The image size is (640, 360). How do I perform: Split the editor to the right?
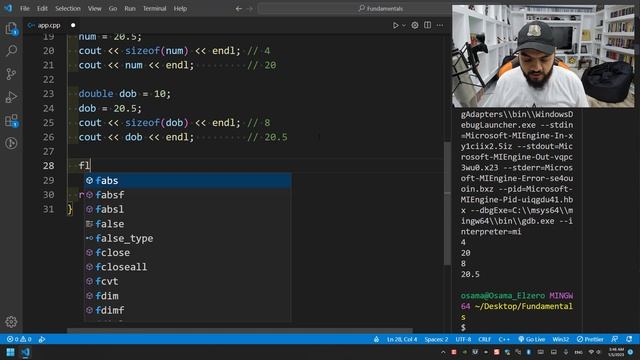(x=427, y=25)
